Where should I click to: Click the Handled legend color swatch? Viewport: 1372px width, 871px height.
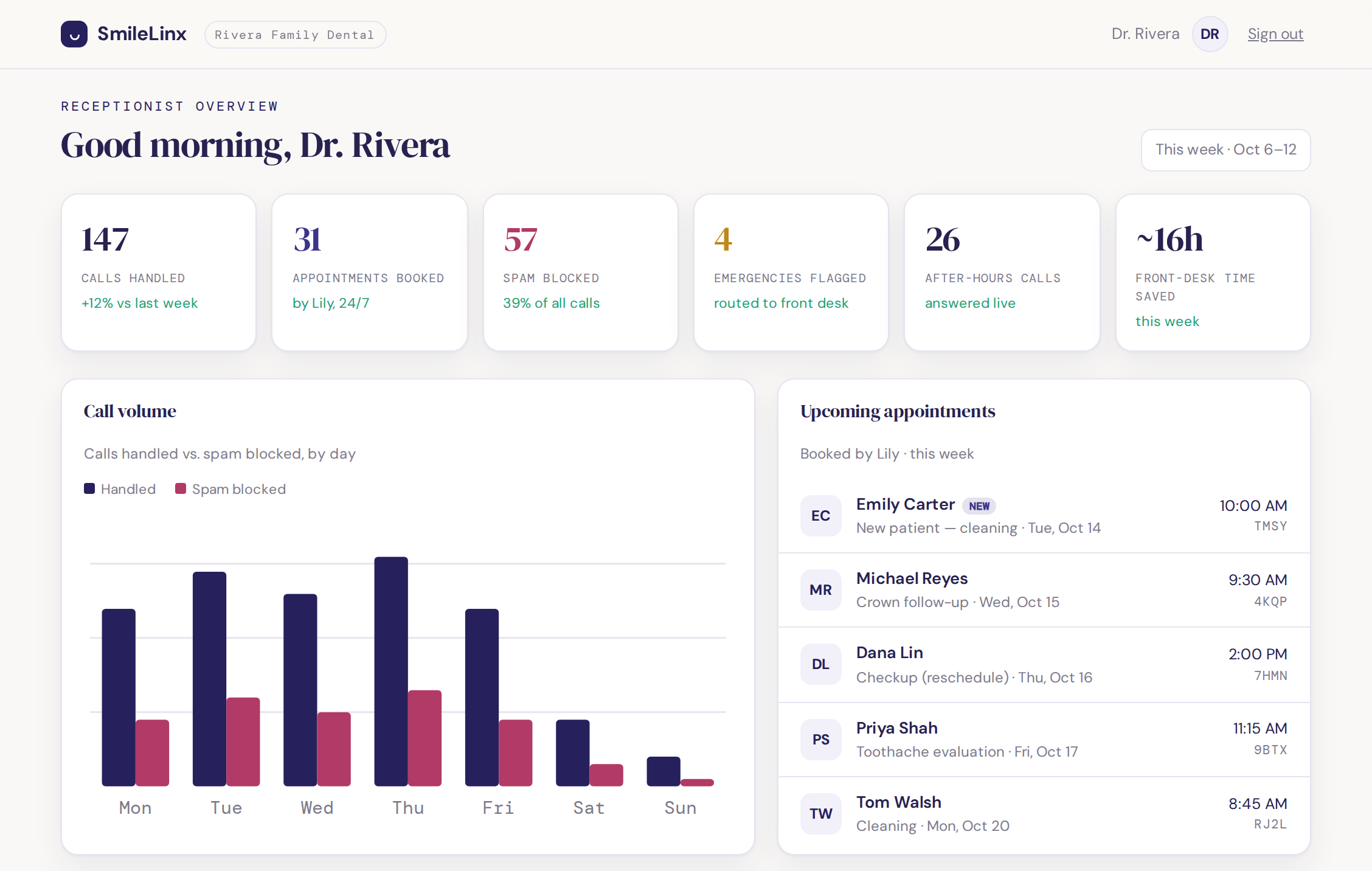pos(89,488)
